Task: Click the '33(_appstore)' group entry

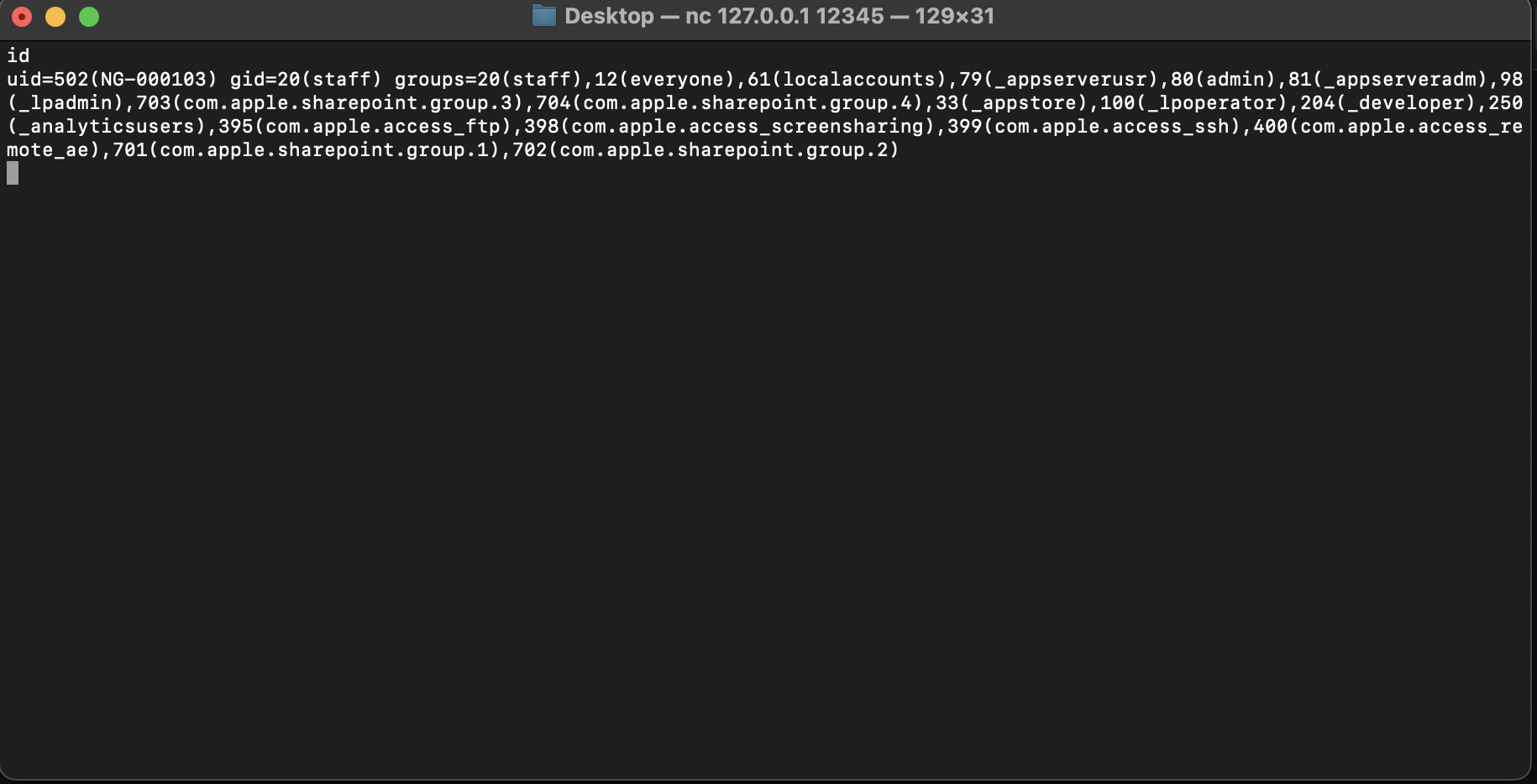Action: pyautogui.click(x=1012, y=103)
